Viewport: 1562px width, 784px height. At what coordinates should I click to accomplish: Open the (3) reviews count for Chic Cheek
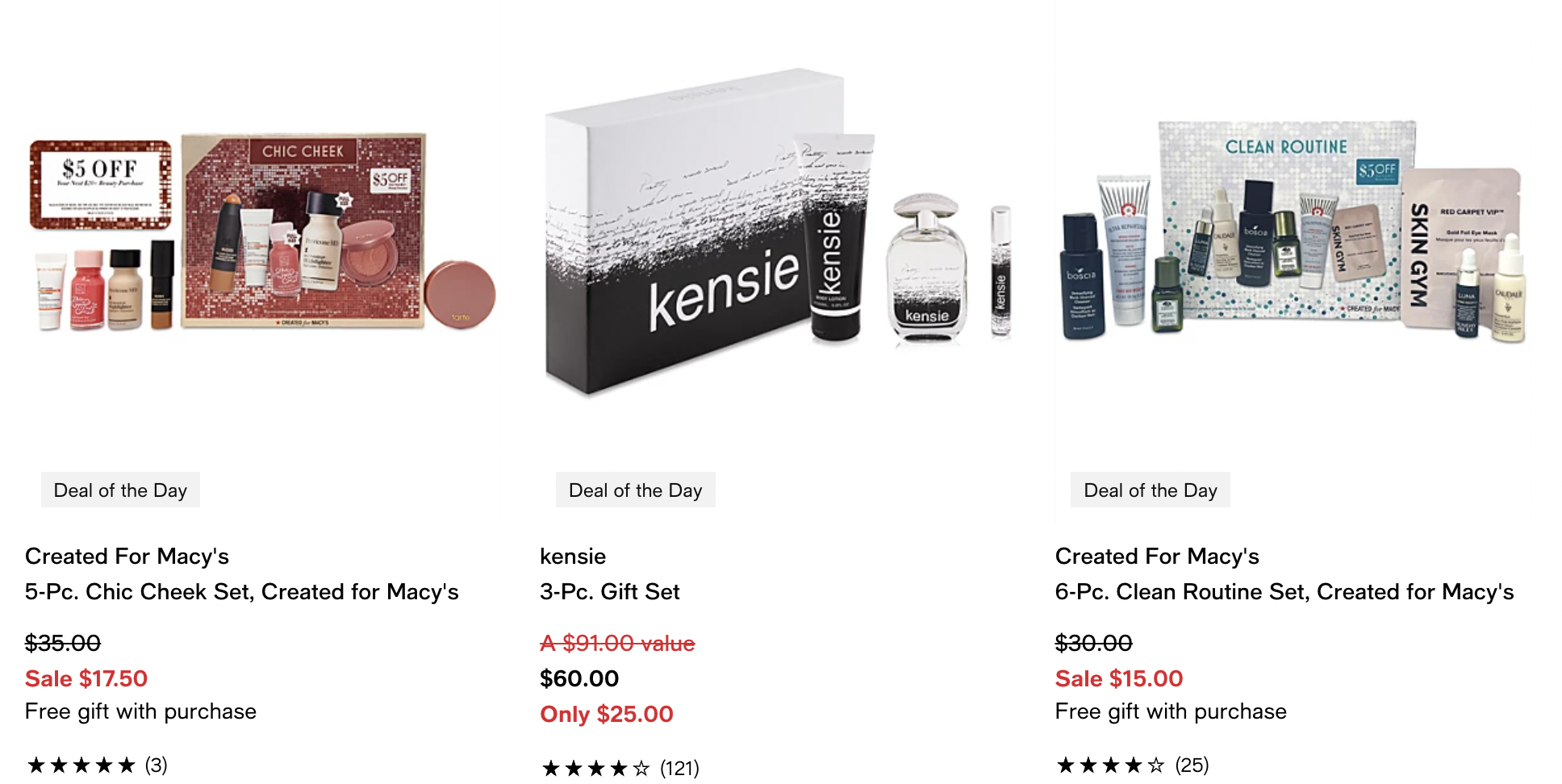click(156, 765)
